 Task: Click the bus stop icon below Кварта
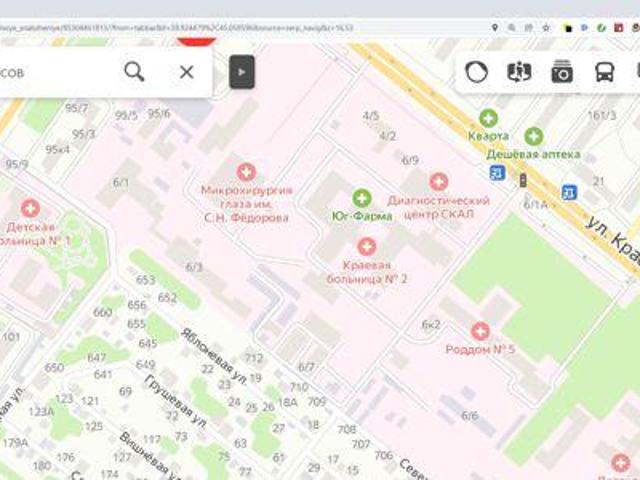pyautogui.click(x=498, y=173)
